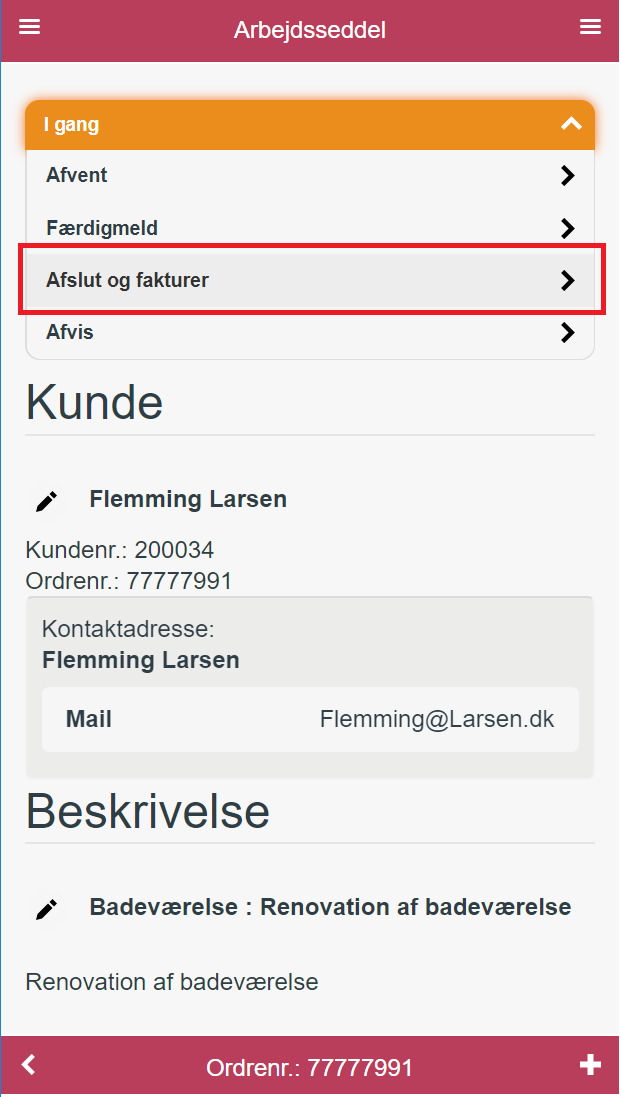Click the arrow on Færdigmeld row
The image size is (621, 1097).
point(568,228)
